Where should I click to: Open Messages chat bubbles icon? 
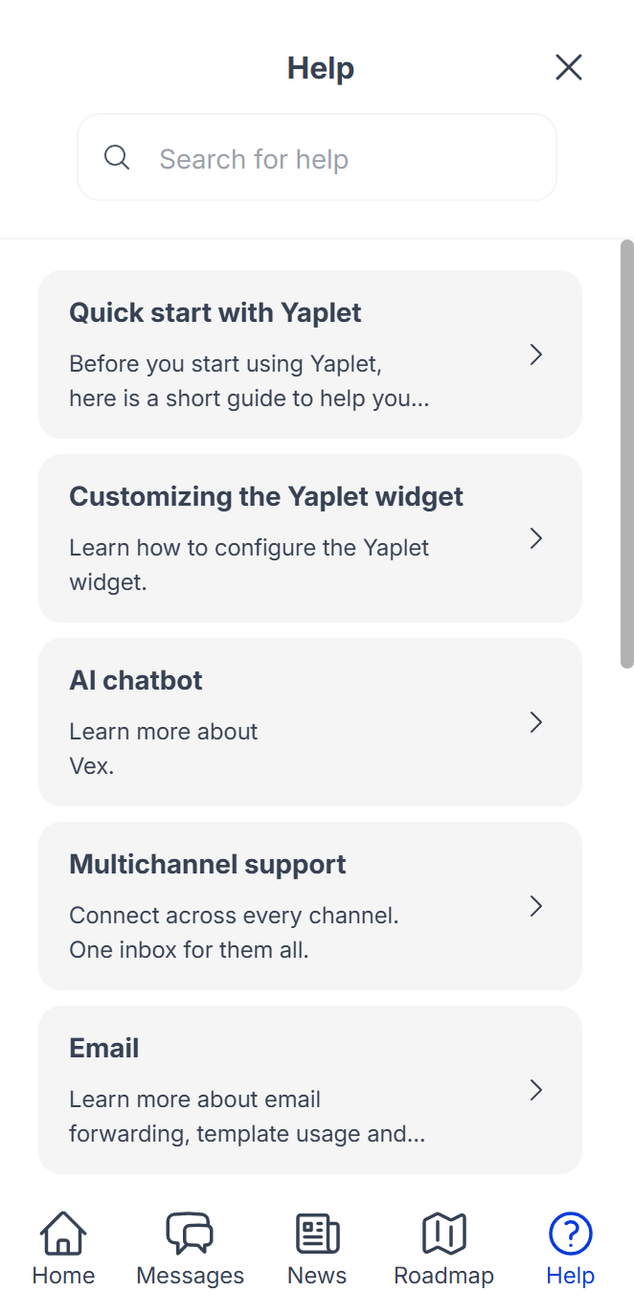(190, 1234)
